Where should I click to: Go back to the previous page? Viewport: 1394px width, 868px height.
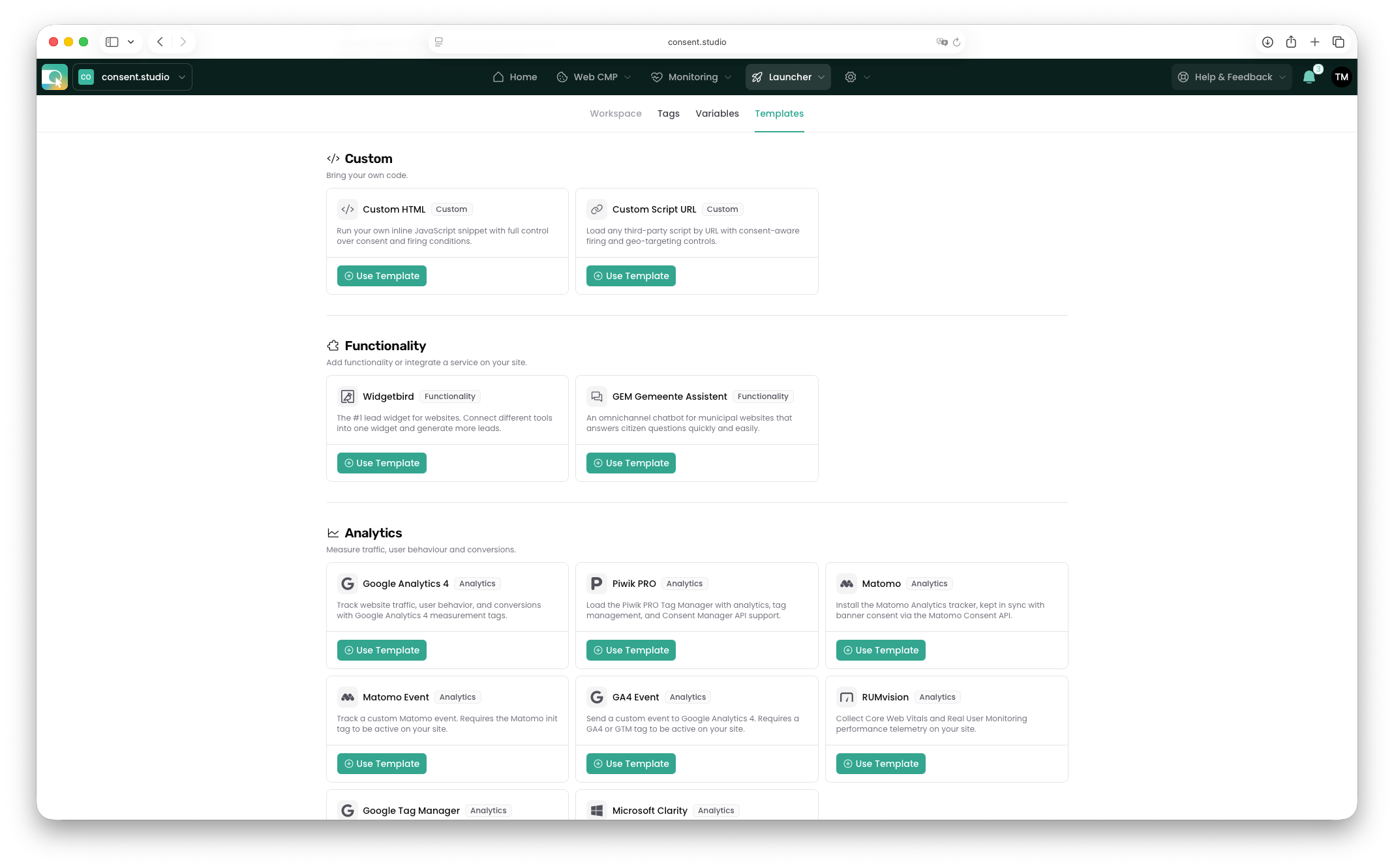tap(160, 42)
